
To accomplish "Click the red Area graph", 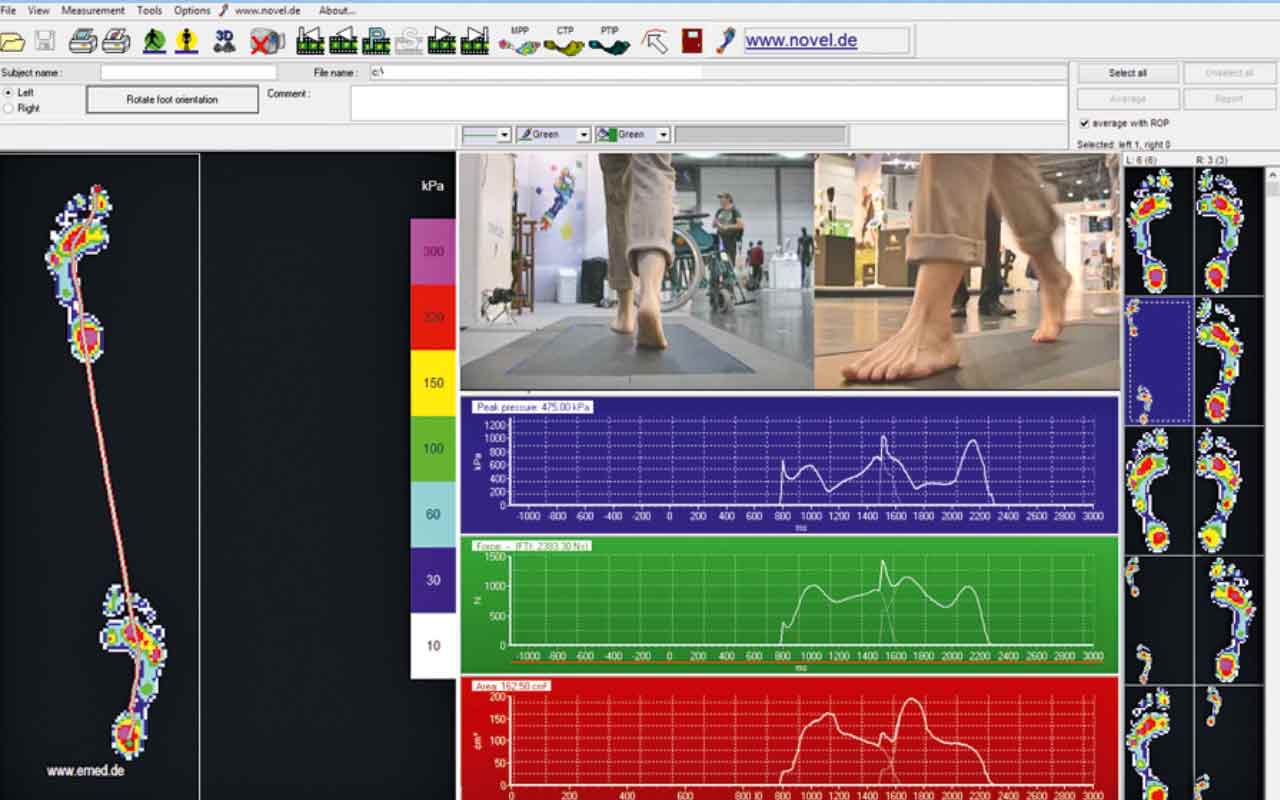I will click(789, 738).
